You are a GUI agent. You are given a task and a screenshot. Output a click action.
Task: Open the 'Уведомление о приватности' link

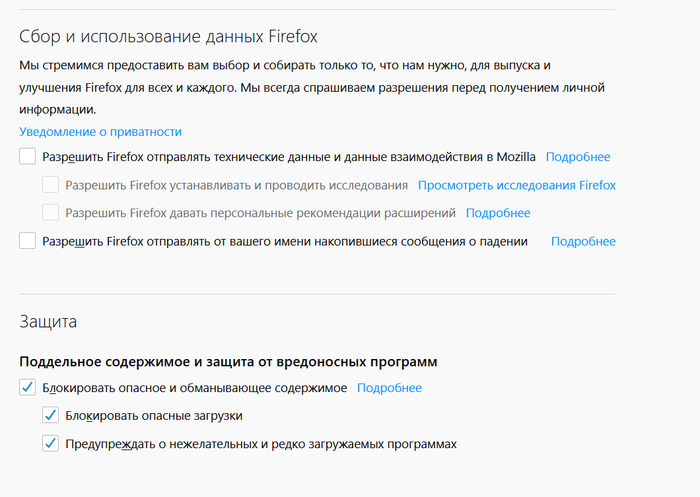coord(100,132)
